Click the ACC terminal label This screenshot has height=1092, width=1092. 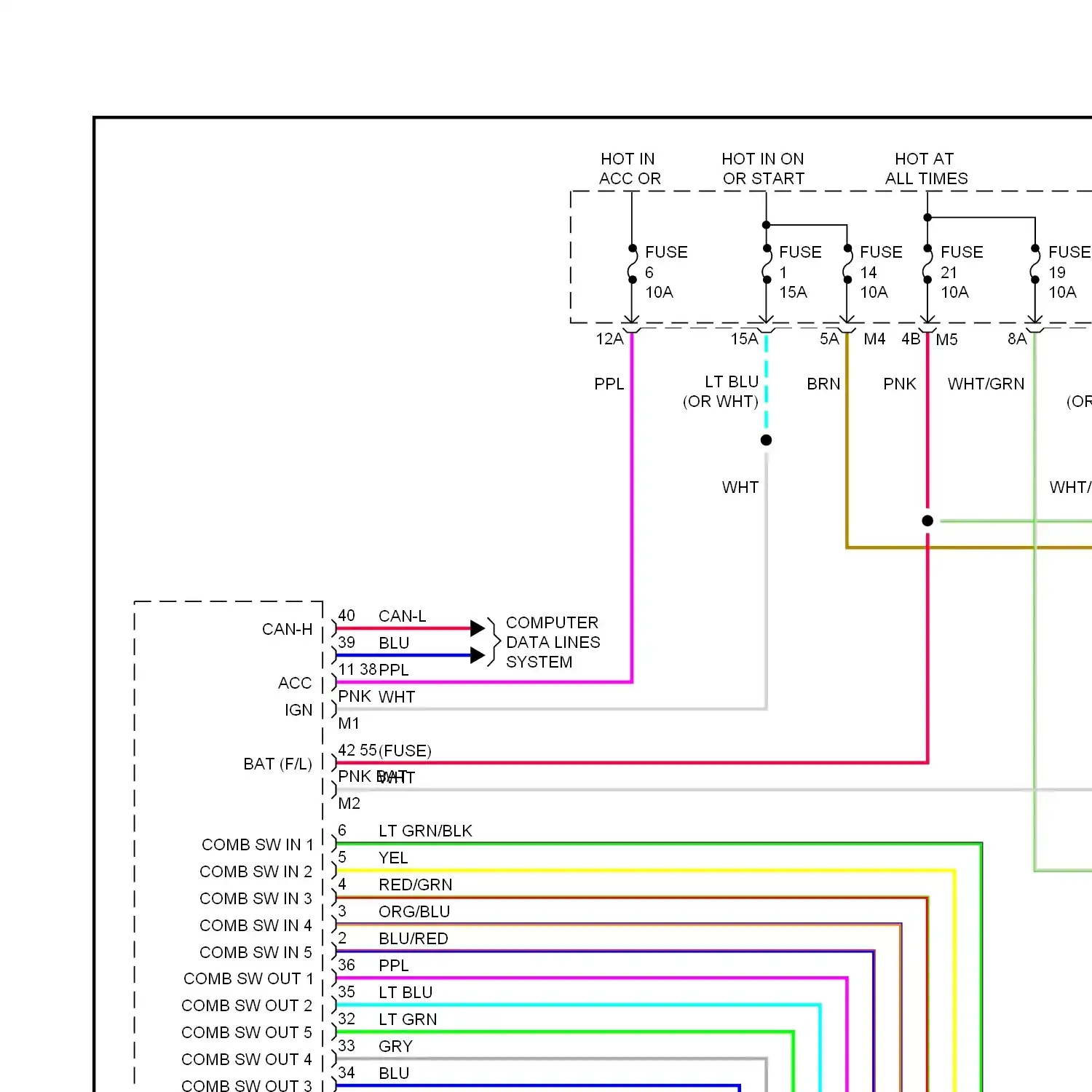pyautogui.click(x=295, y=683)
